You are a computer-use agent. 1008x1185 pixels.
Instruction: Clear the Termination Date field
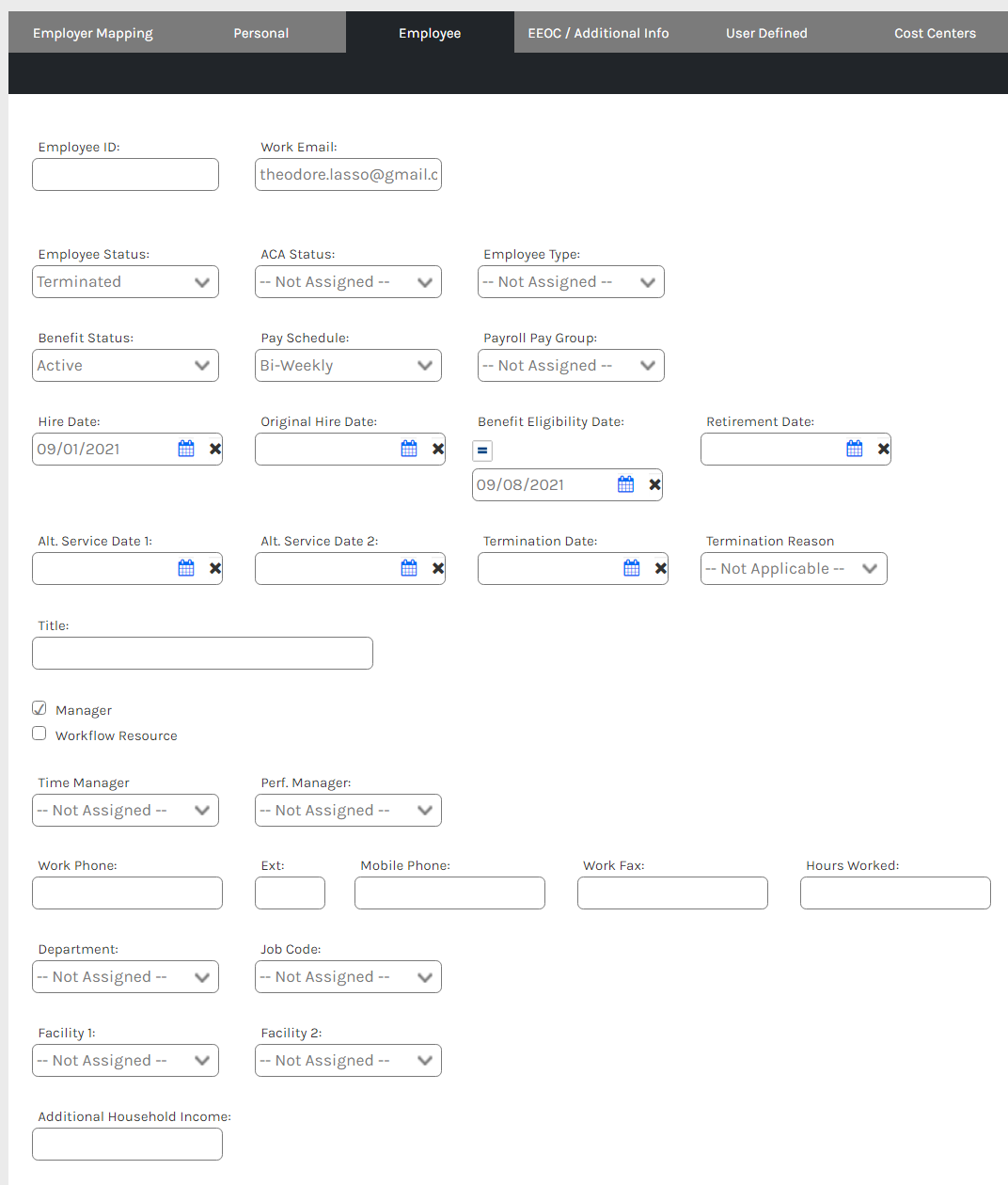[661, 568]
